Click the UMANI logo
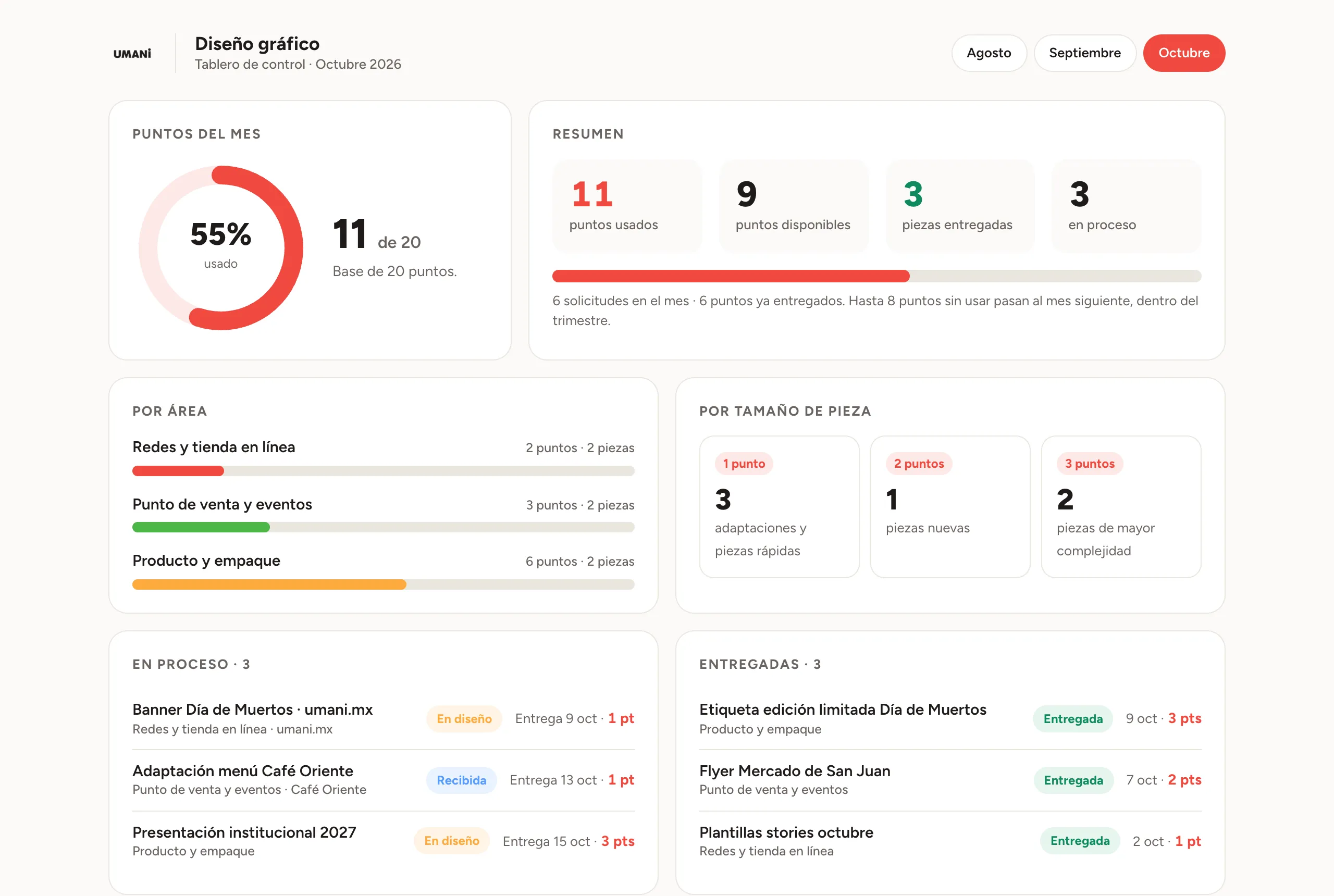Image resolution: width=1334 pixels, height=896 pixels. [132, 54]
